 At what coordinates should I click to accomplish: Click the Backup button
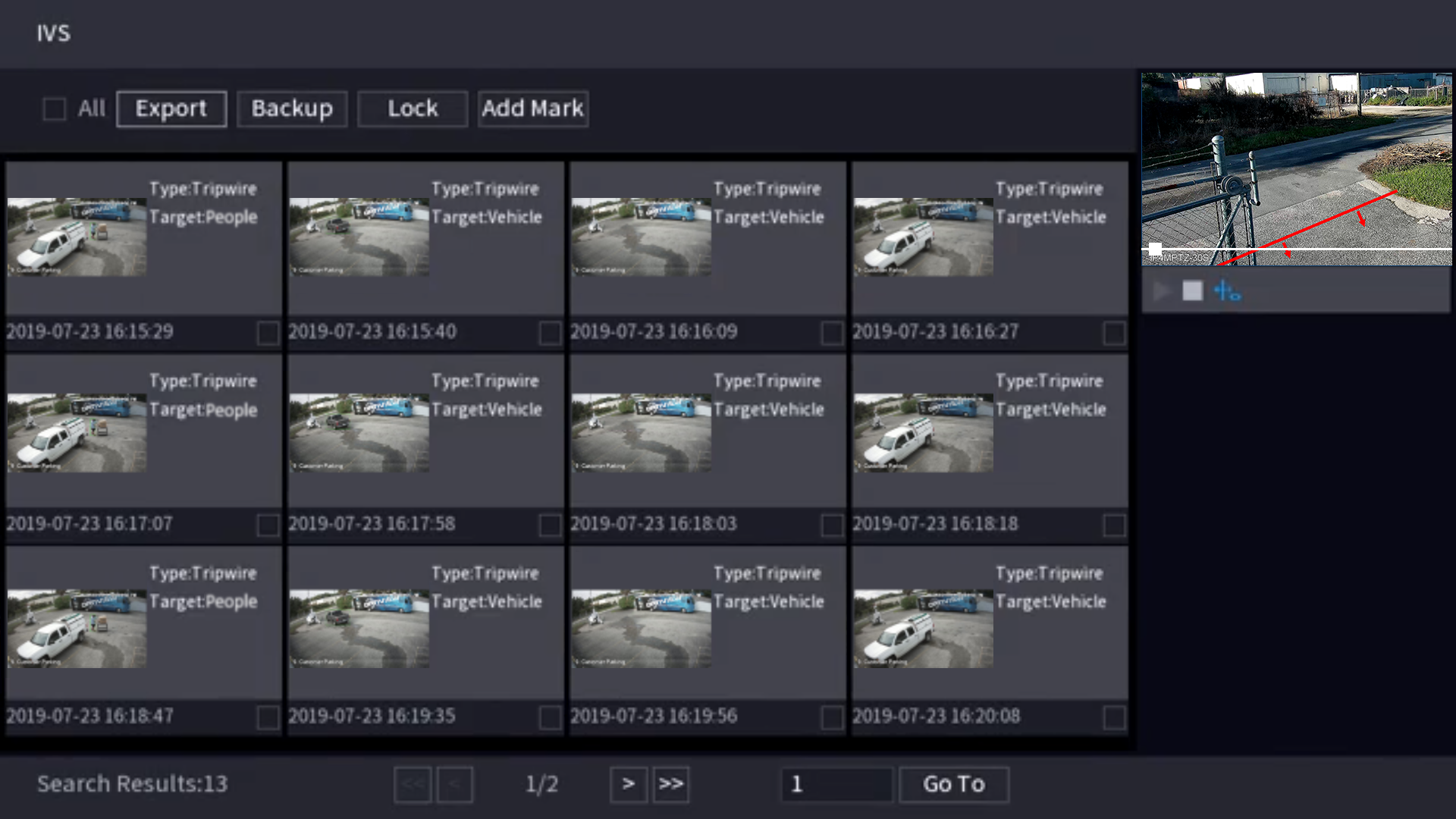pos(292,108)
